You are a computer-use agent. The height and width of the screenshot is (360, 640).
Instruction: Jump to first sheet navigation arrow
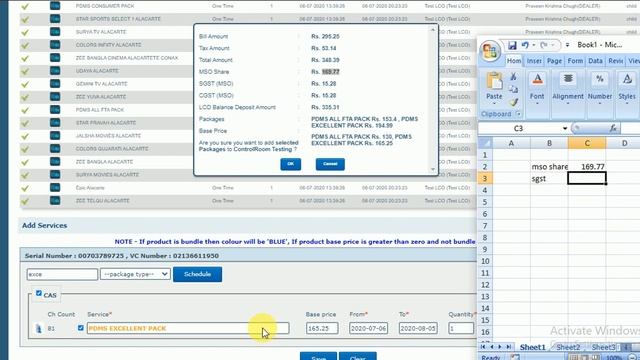(x=483, y=347)
